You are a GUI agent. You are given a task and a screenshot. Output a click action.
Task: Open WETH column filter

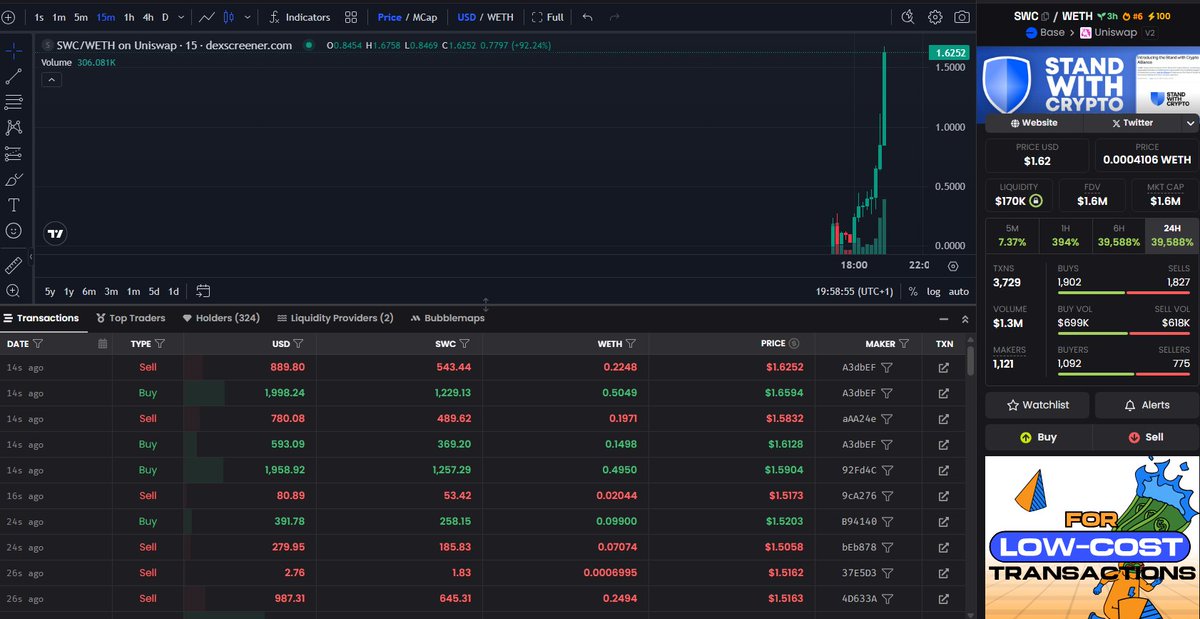pyautogui.click(x=633, y=343)
